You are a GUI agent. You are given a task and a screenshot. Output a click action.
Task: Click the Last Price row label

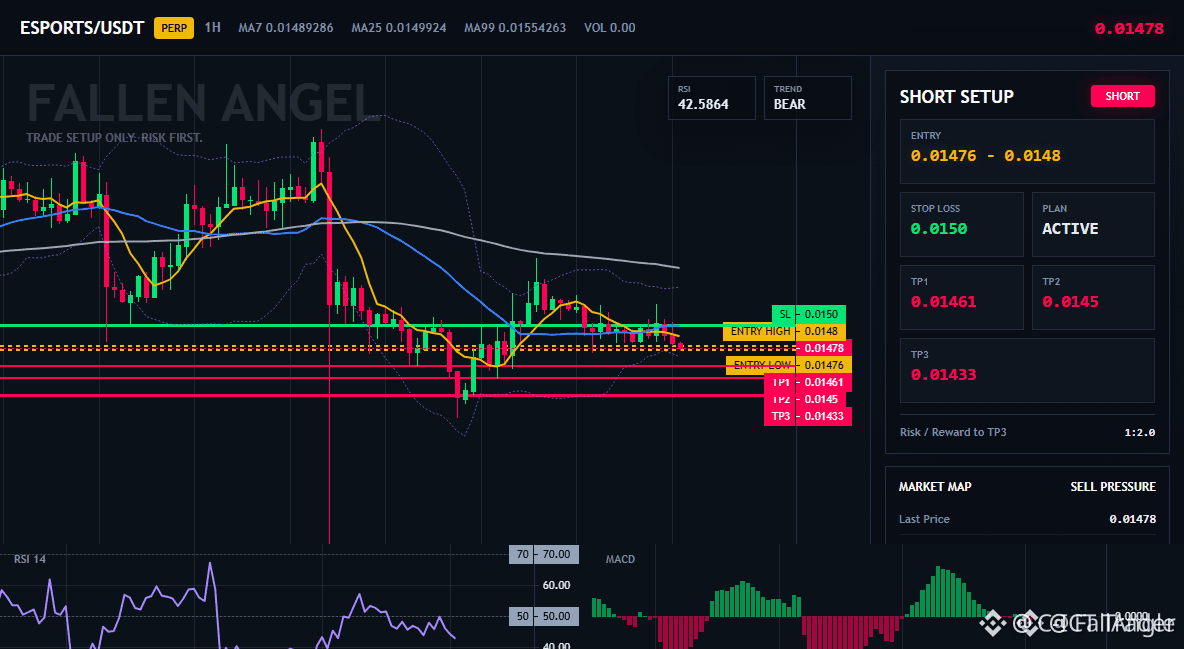[x=924, y=519]
